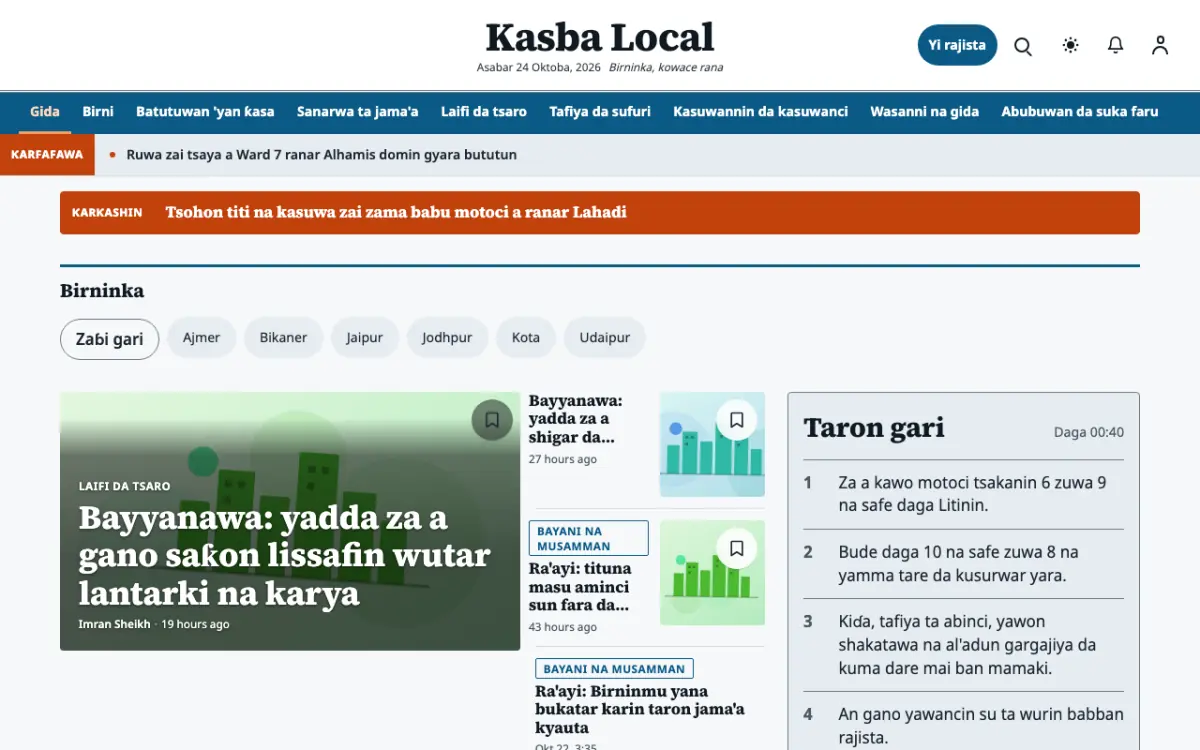The image size is (1200, 750).
Task: Open the Birni nav section
Action: click(x=98, y=111)
